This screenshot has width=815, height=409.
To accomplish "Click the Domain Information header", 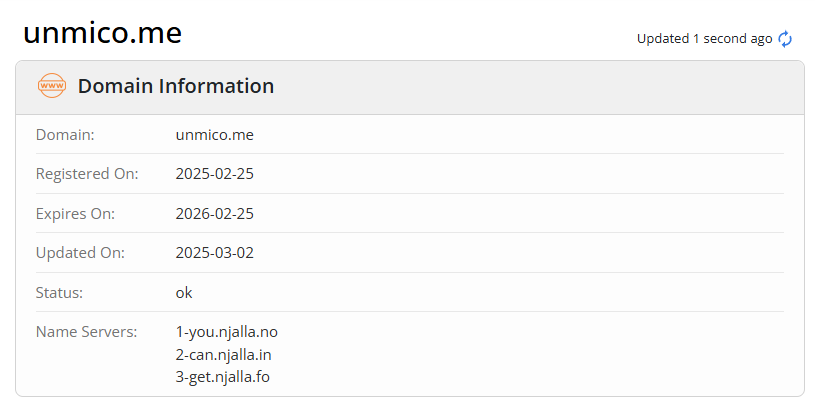I will point(176,86).
